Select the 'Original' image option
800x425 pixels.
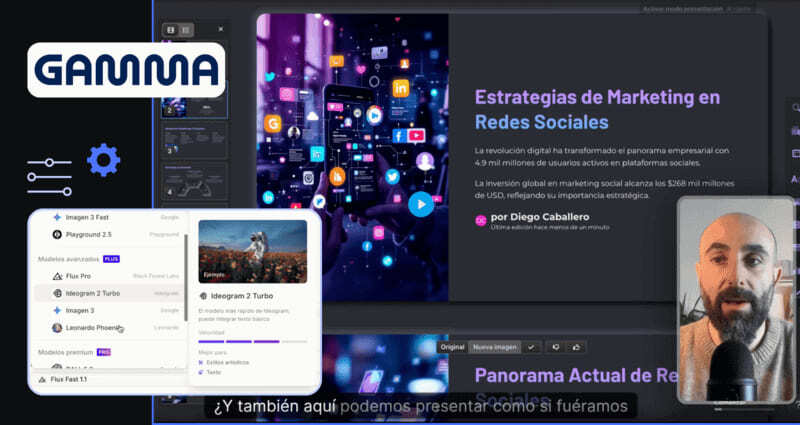coord(453,347)
